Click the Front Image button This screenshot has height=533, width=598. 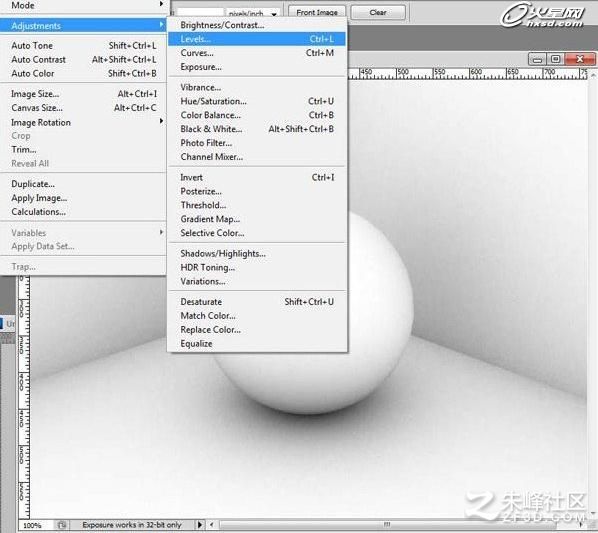click(x=317, y=12)
